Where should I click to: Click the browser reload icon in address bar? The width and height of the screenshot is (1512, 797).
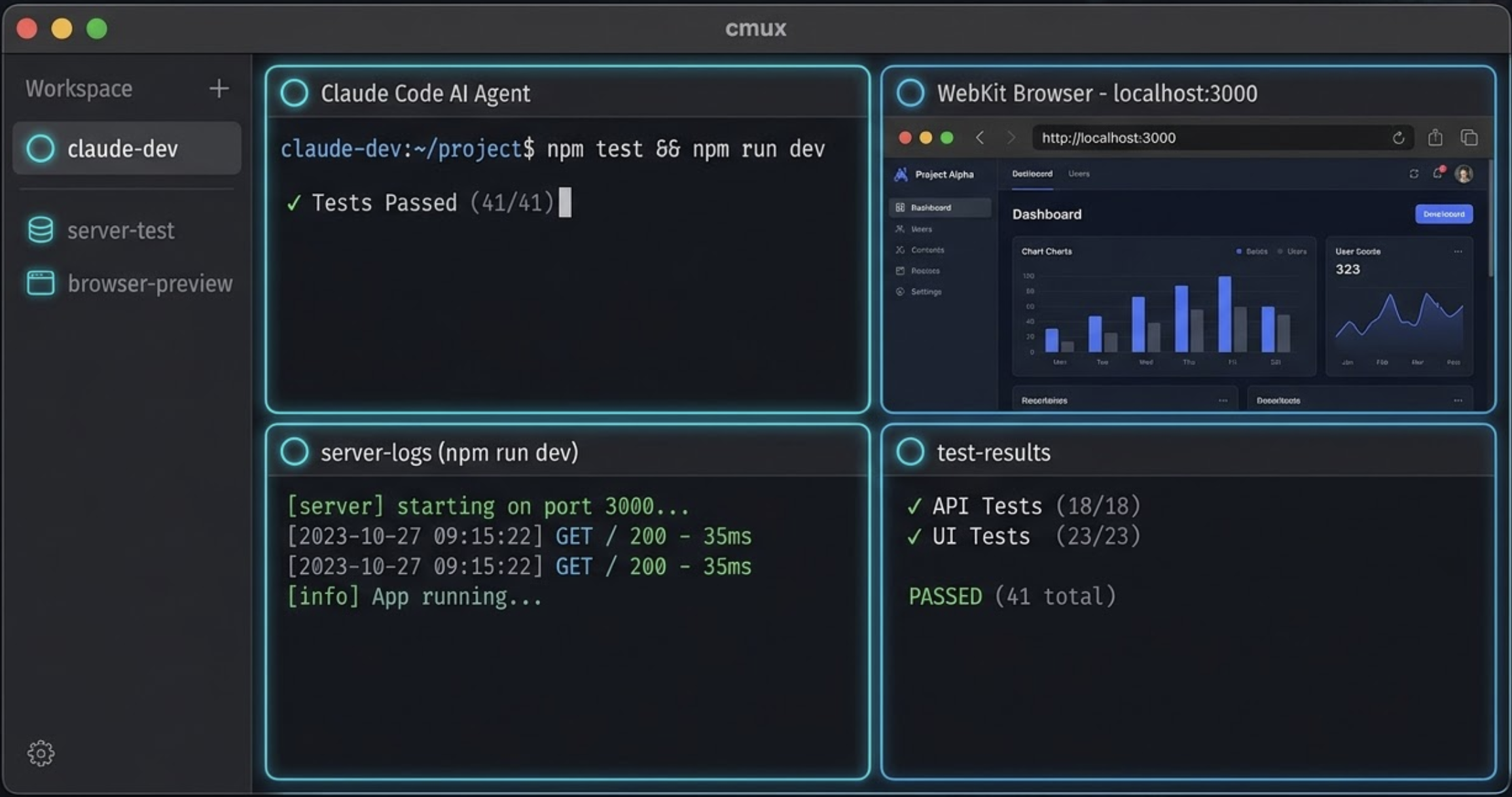click(x=1397, y=138)
